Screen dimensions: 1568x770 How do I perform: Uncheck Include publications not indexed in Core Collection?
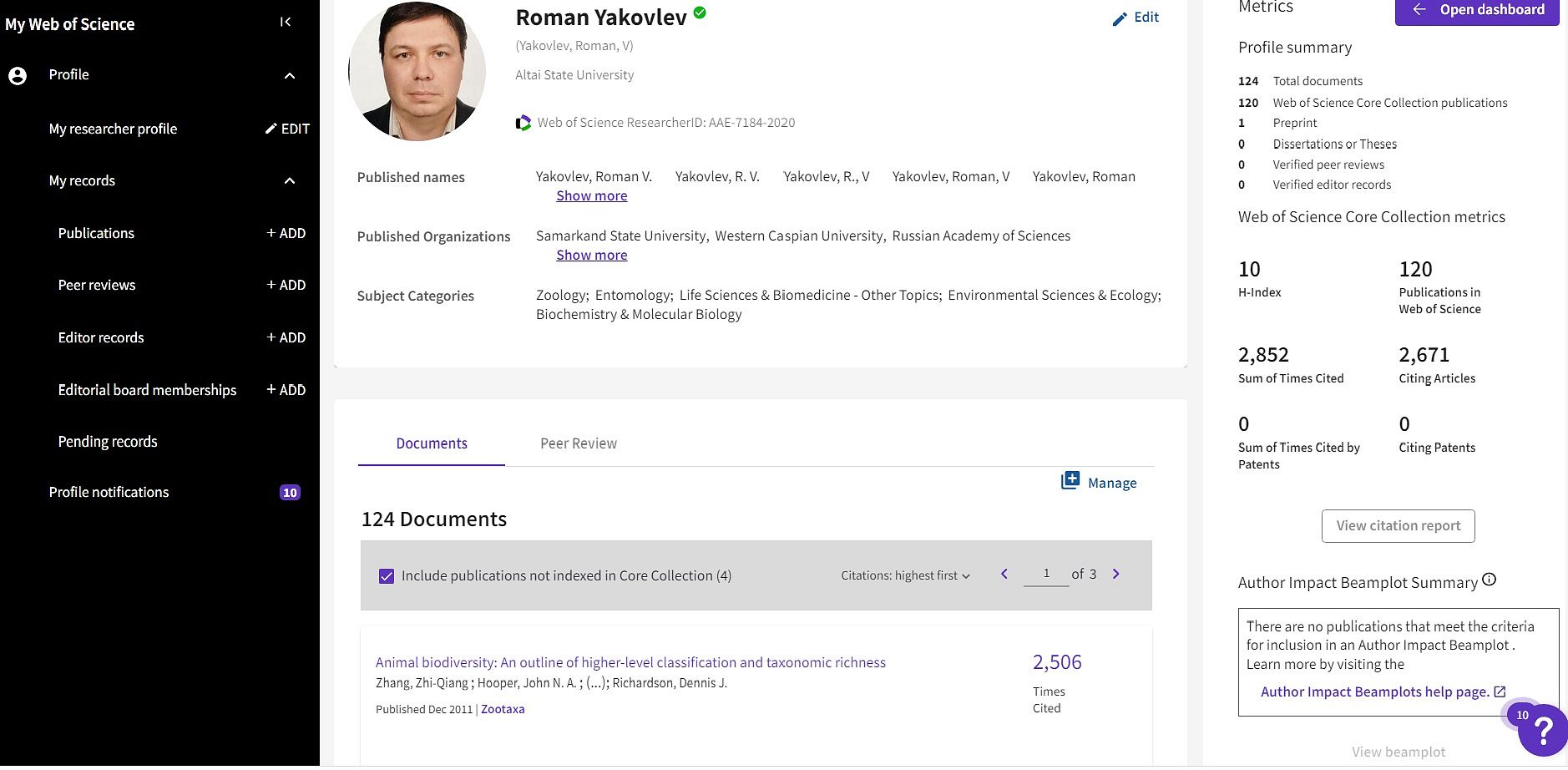387,576
